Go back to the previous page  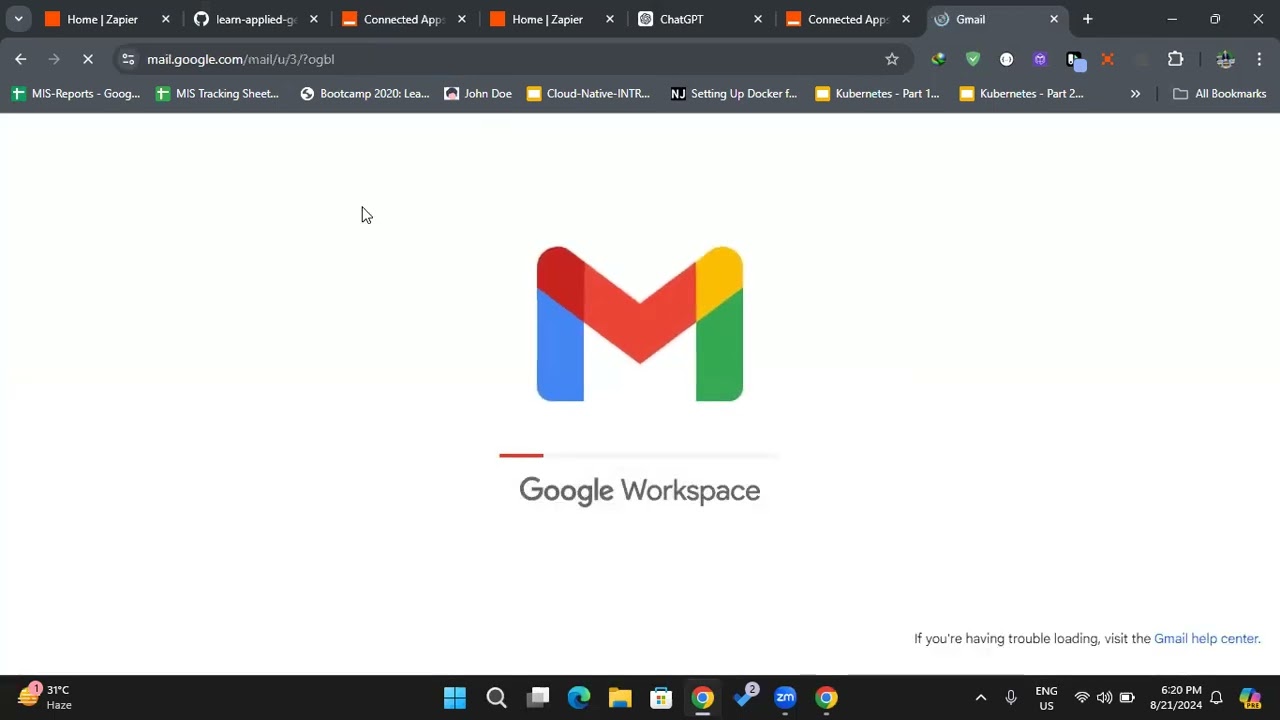click(x=21, y=59)
